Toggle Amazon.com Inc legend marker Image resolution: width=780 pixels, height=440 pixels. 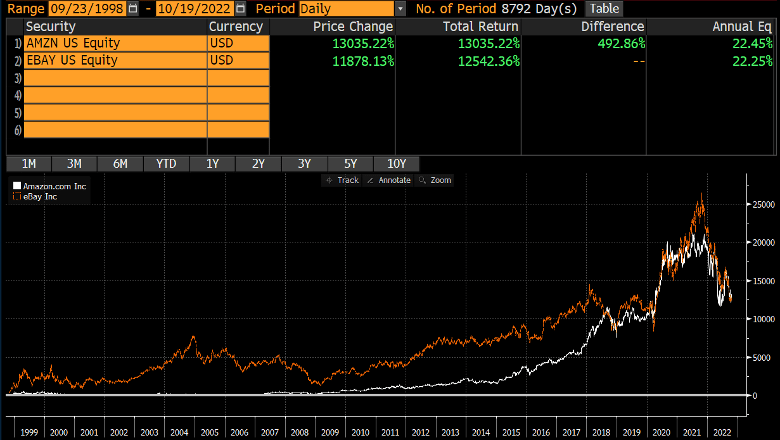pos(14,187)
